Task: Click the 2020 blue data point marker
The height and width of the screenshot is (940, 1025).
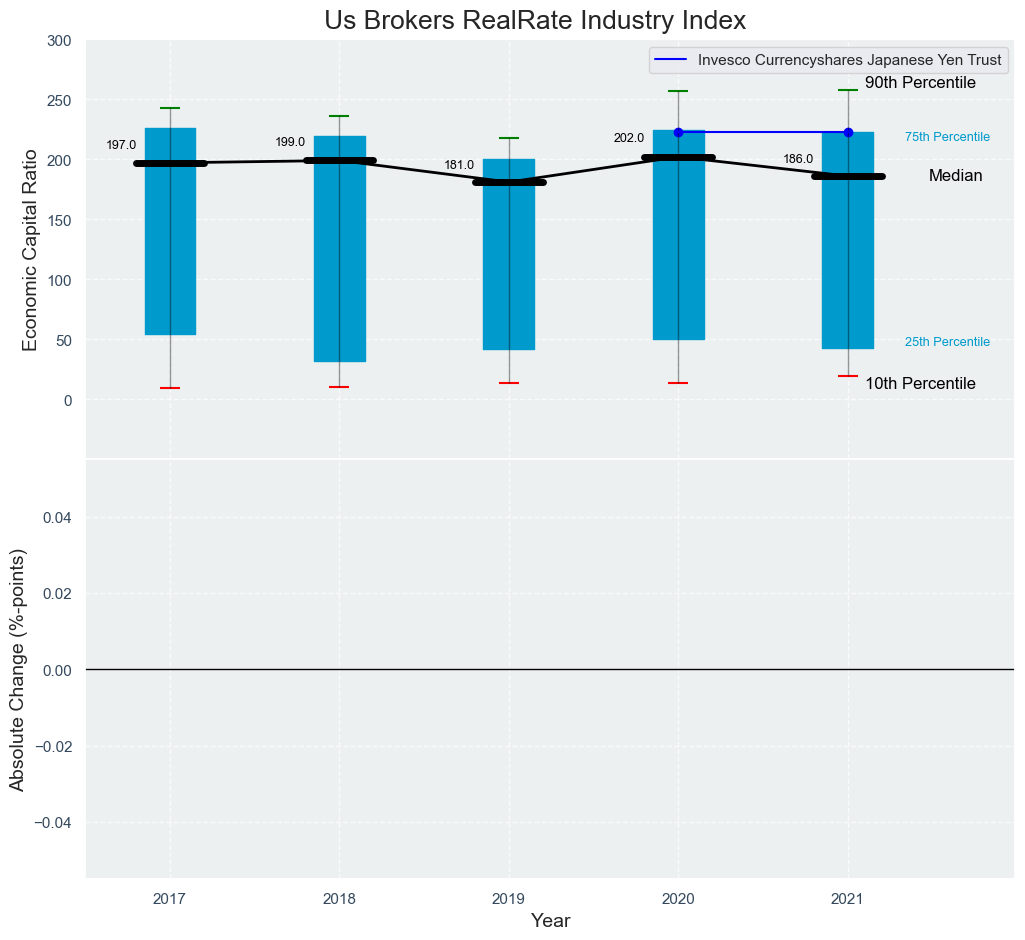Action: pos(679,133)
